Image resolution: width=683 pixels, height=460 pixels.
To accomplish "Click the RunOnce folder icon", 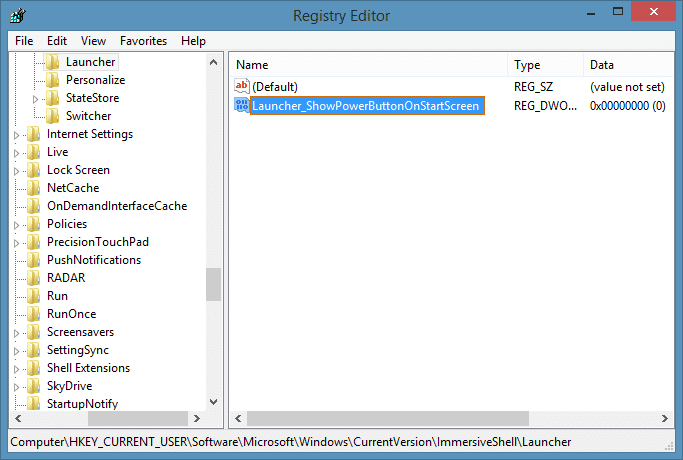I will [x=34, y=314].
